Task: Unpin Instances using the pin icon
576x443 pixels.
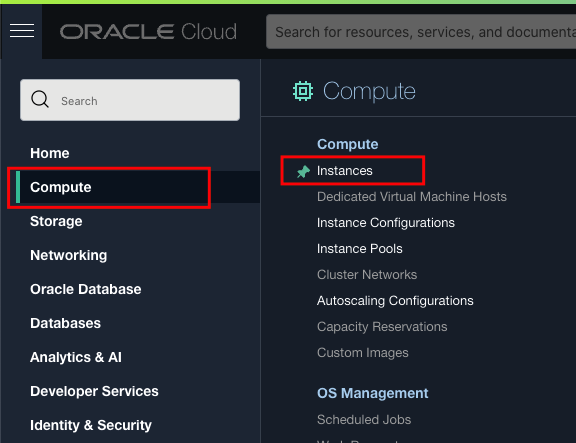Action: pyautogui.click(x=303, y=171)
